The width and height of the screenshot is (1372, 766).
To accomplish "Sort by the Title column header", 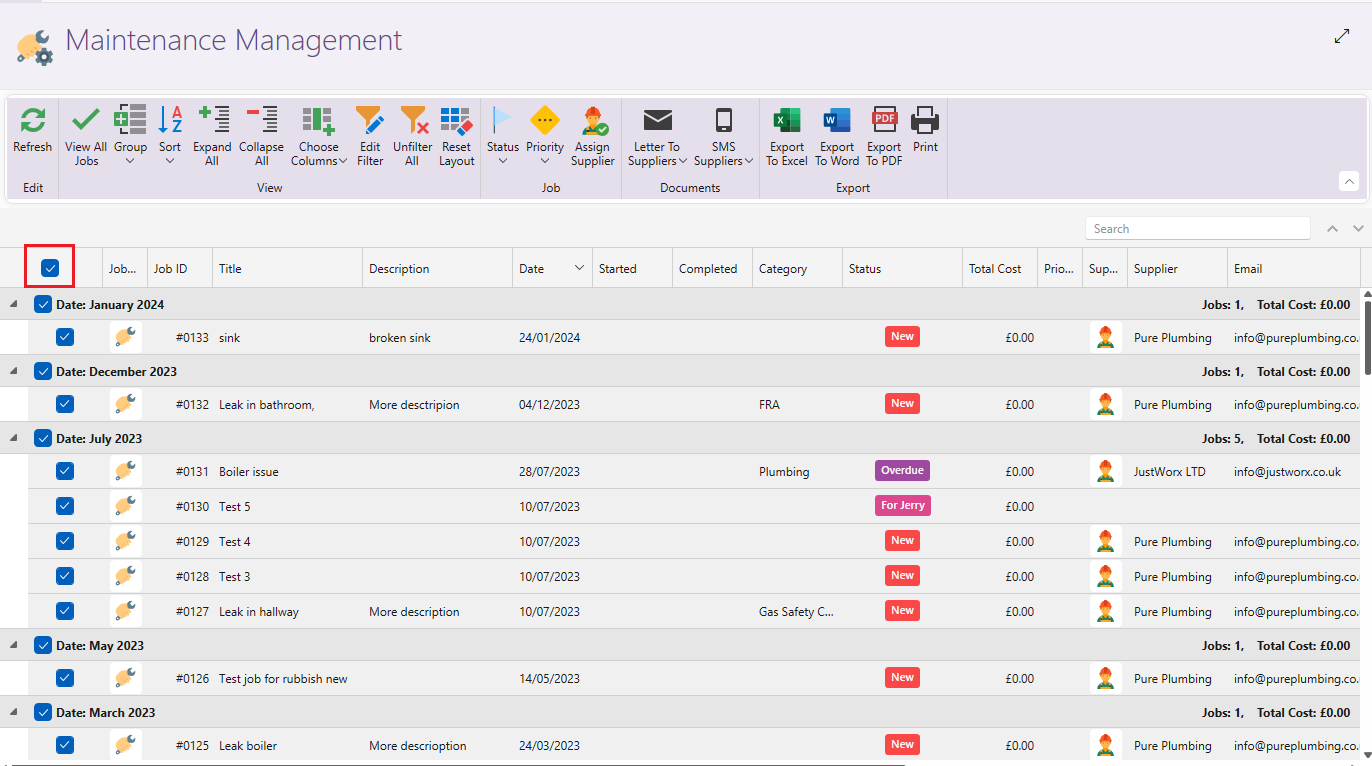I will pos(288,268).
